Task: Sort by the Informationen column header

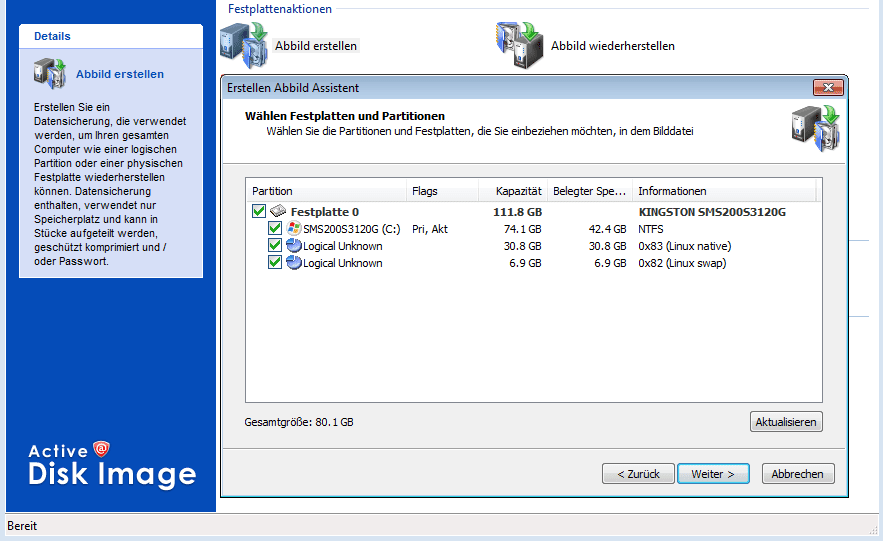Action: [724, 191]
